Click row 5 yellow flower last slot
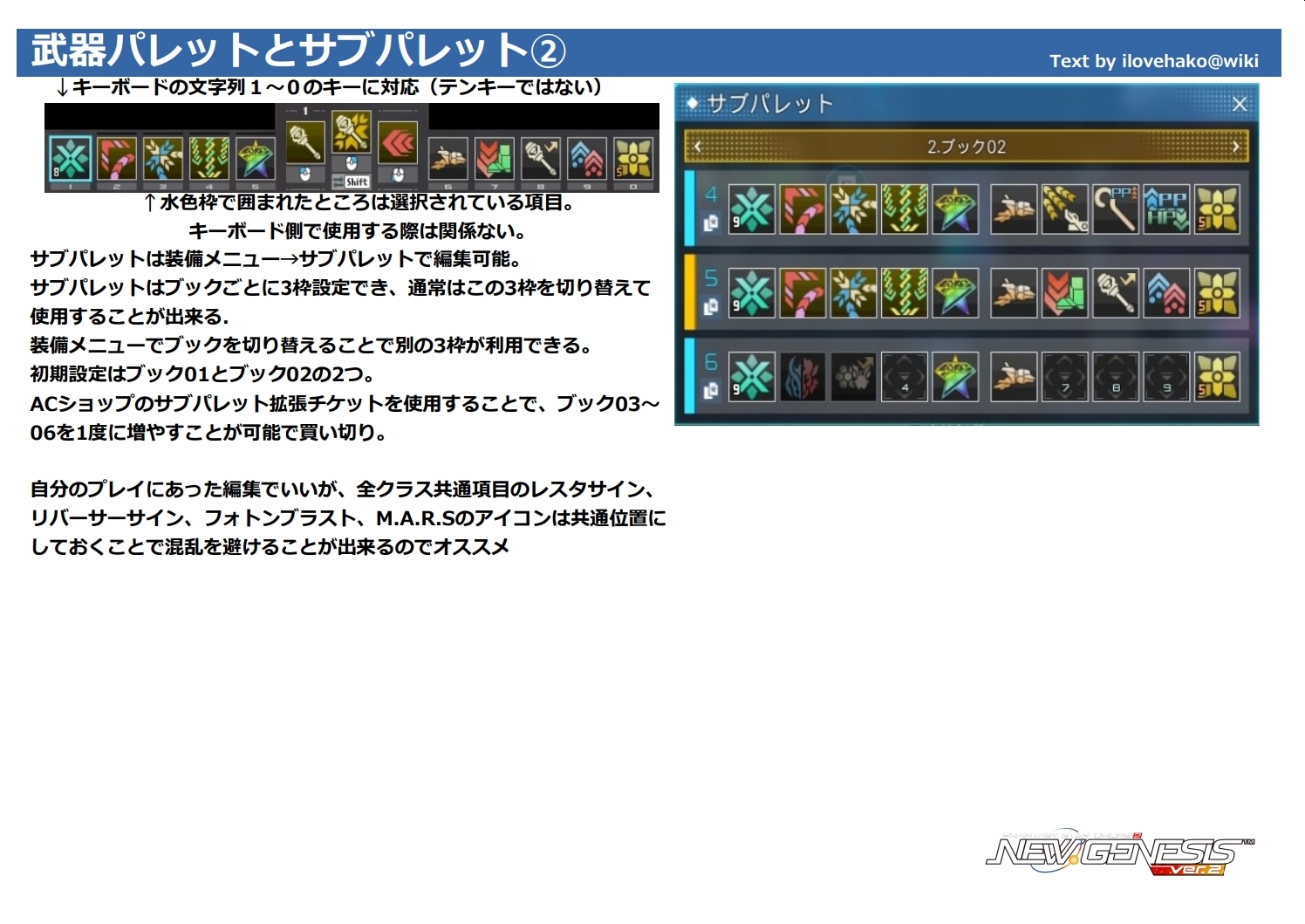The height and width of the screenshot is (924, 1305). (1217, 293)
